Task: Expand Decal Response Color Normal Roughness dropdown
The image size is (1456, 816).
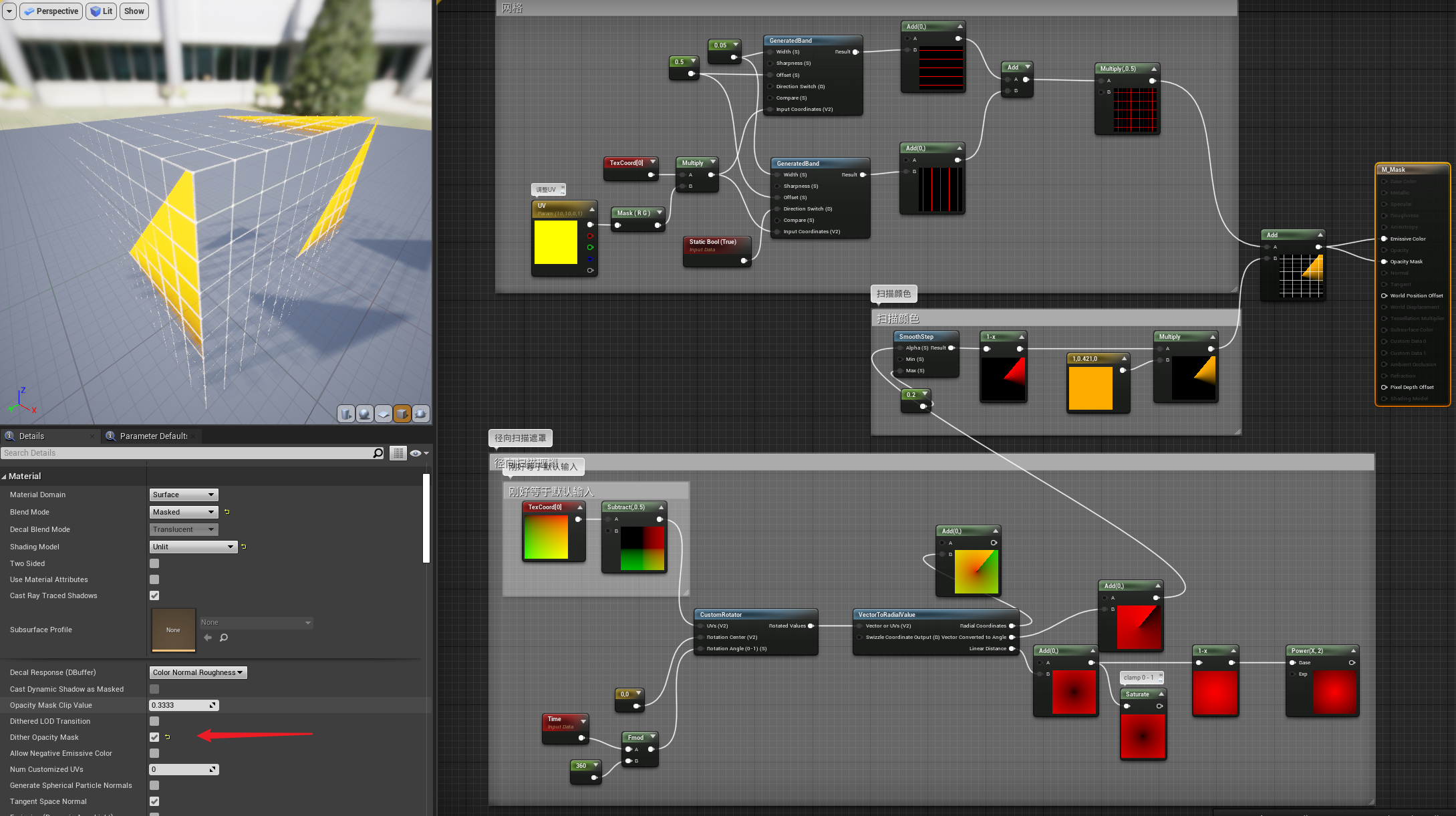Action: (198, 672)
